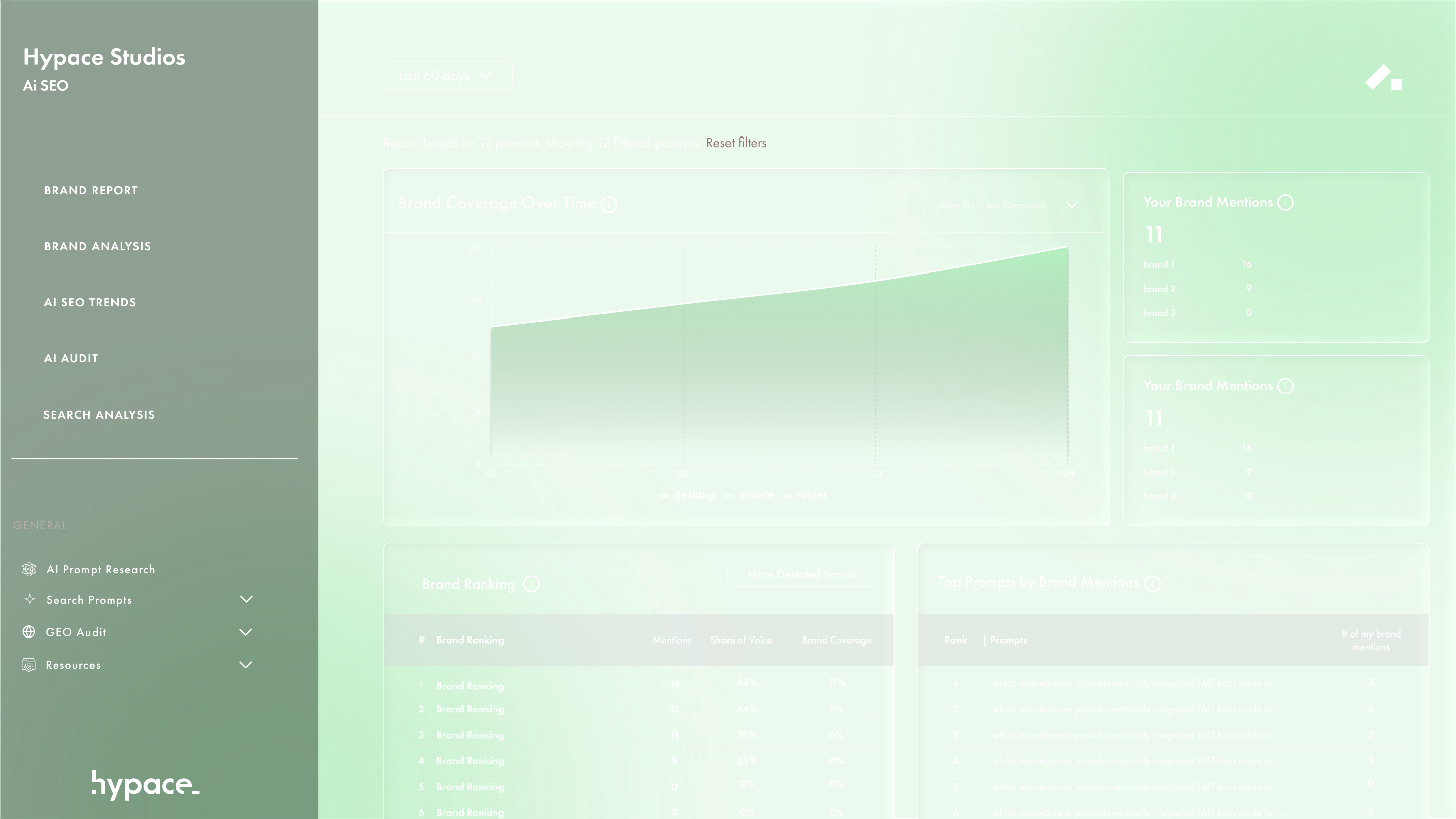The height and width of the screenshot is (819, 1456).
Task: Click info icon on upper Your Brand Mentions card
Action: coord(1285,202)
